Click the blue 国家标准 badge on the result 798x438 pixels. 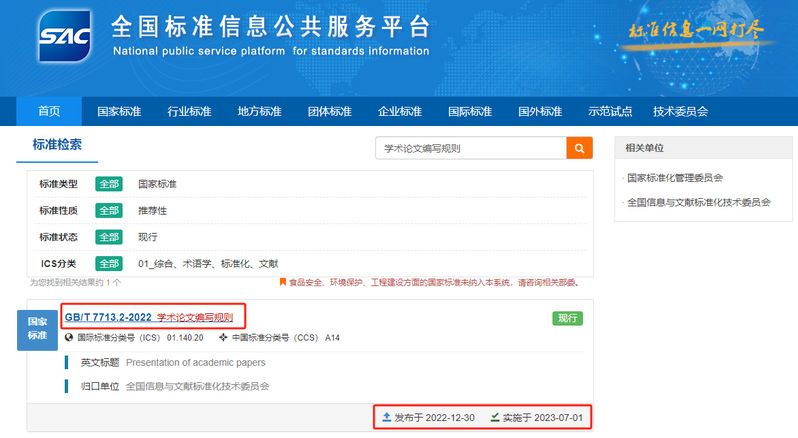[x=37, y=329]
